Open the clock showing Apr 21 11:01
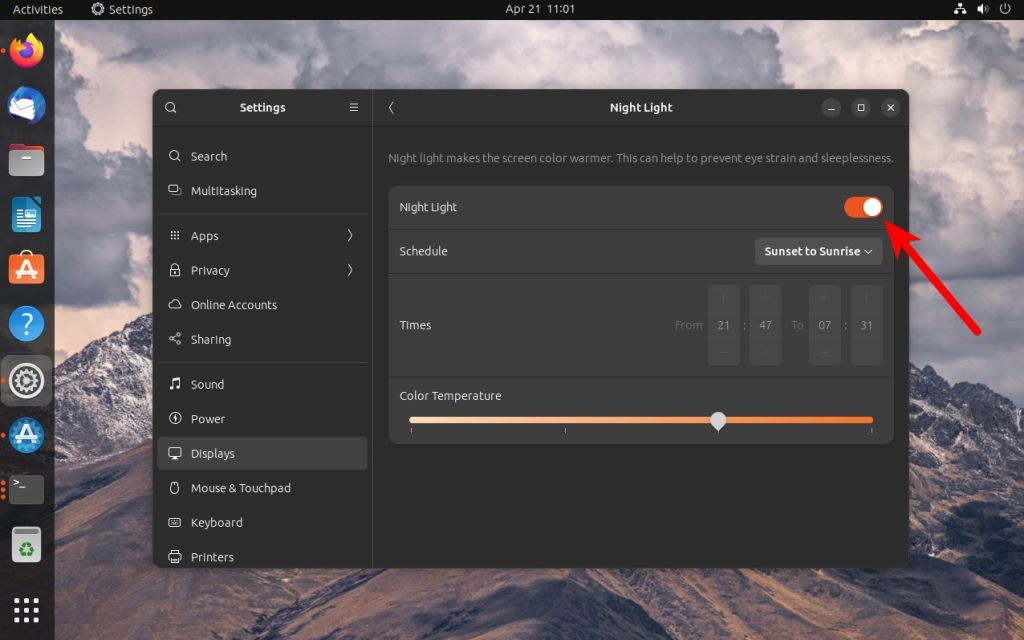The image size is (1024, 640). pos(540,9)
